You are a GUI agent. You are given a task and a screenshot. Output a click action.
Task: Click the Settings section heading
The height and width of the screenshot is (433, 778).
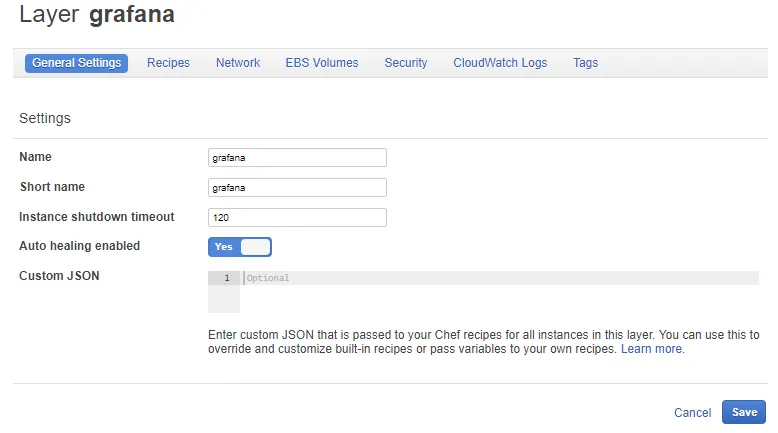(45, 118)
